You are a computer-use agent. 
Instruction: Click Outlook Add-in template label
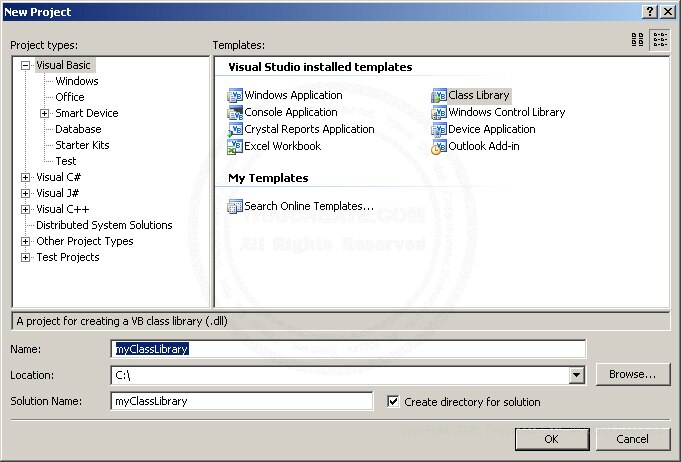(484, 146)
